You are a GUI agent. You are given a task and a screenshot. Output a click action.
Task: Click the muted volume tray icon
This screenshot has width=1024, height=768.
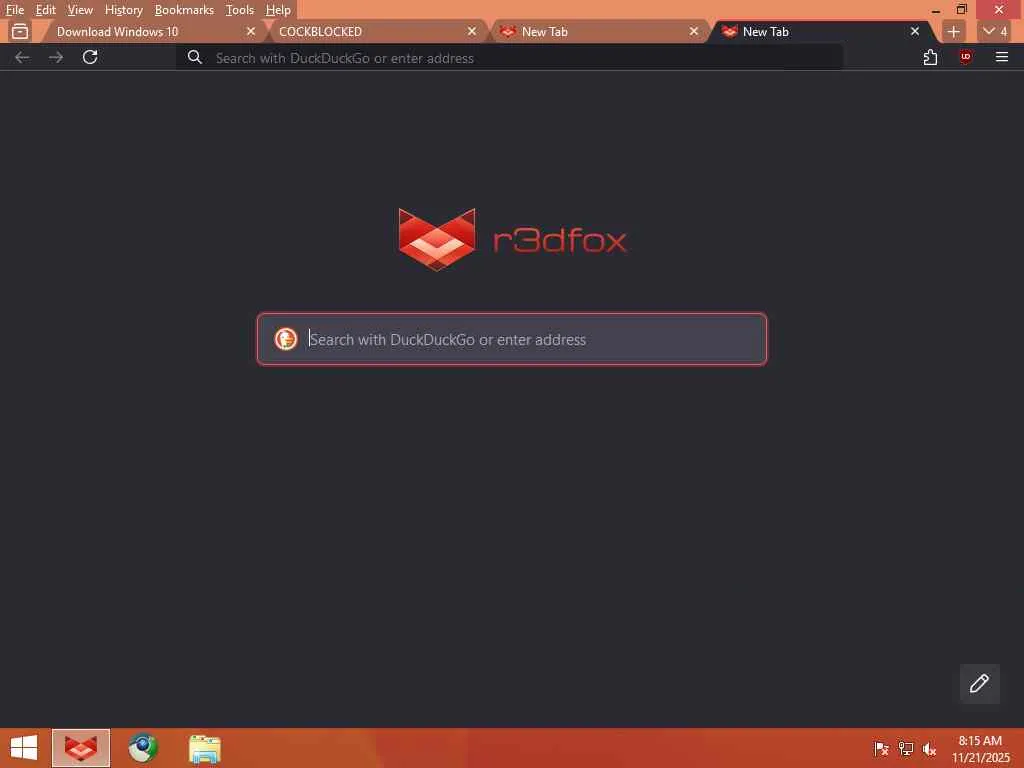click(x=929, y=748)
